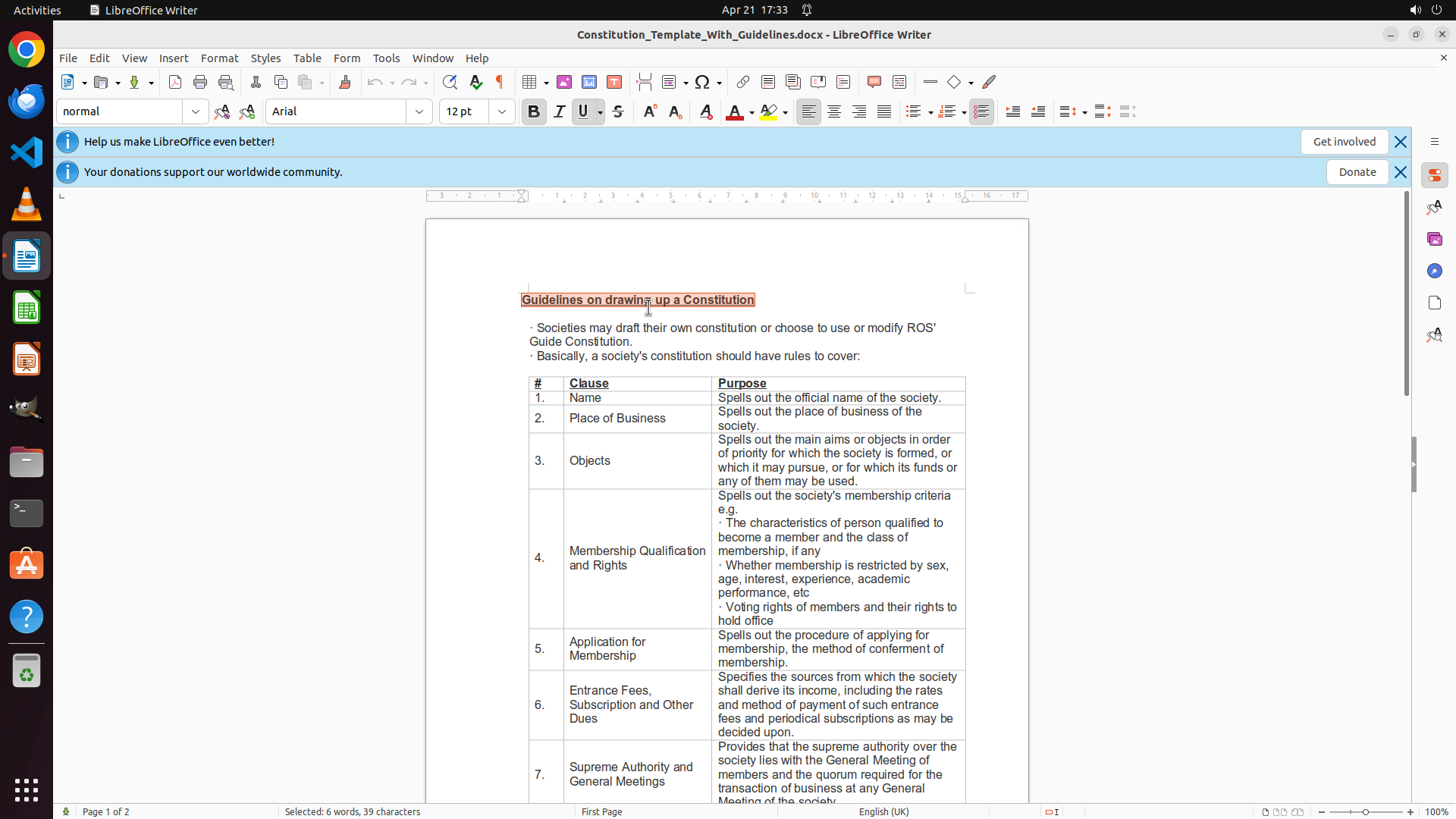Open the Gallery sidebar panel
Image resolution: width=1456 pixels, height=819 pixels.
pyautogui.click(x=1434, y=239)
